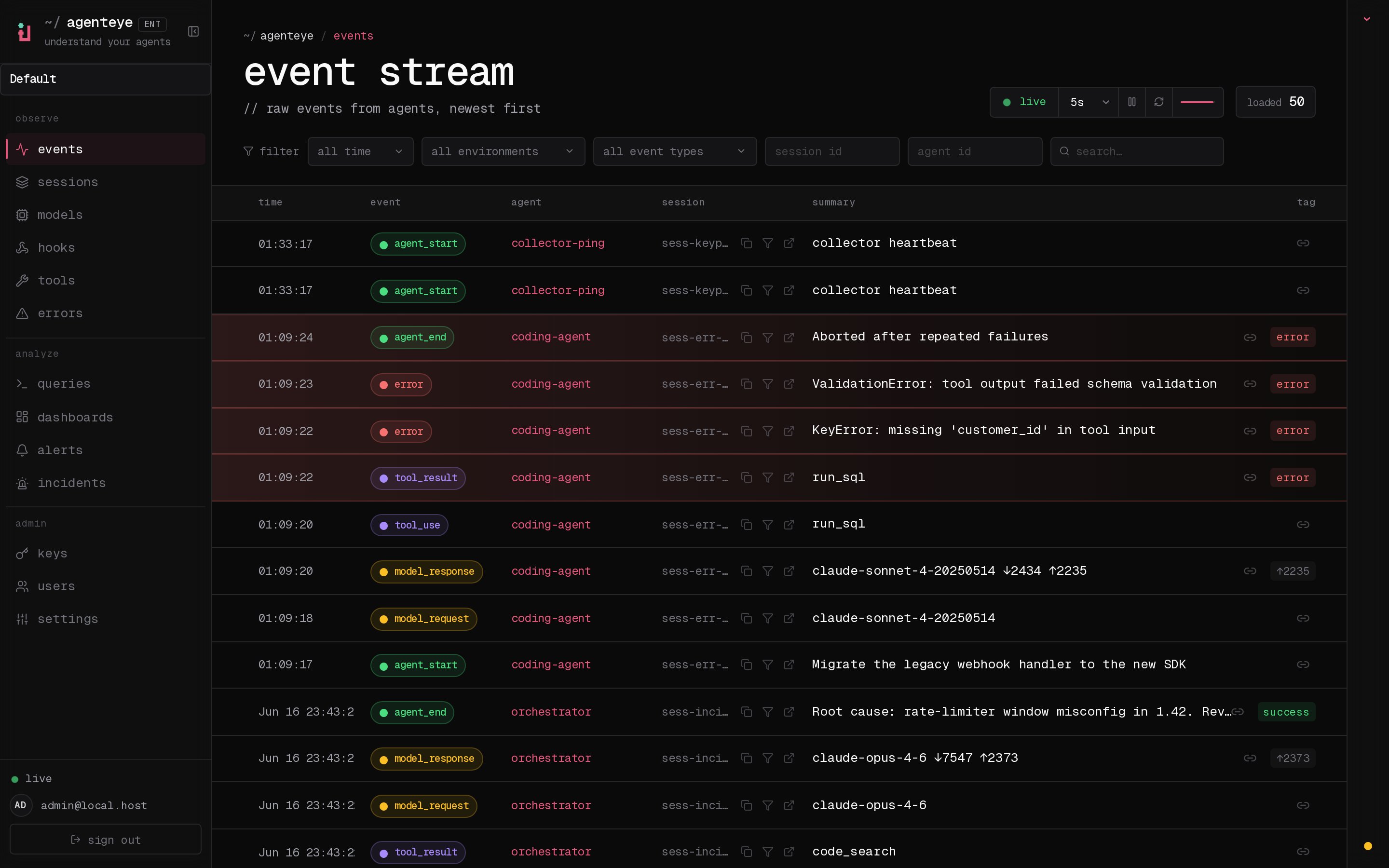Viewport: 1389px width, 868px height.
Task: Open models in sidebar
Action: pyautogui.click(x=106, y=215)
